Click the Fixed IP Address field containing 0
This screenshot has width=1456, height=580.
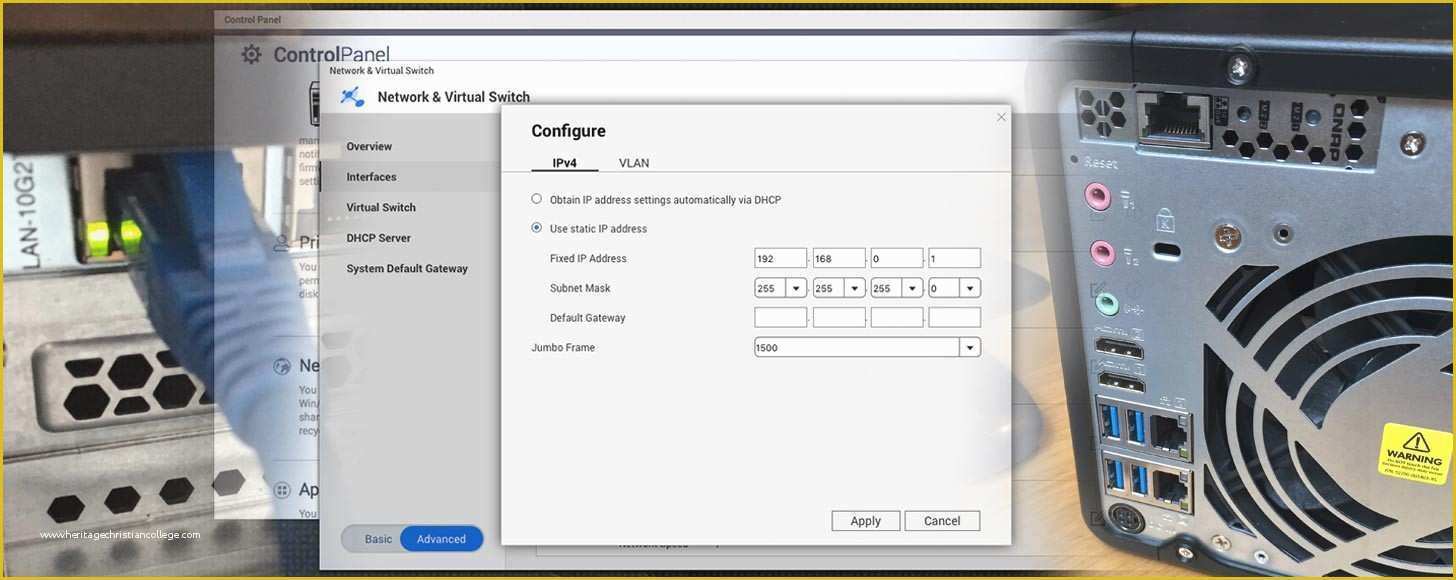coord(897,258)
